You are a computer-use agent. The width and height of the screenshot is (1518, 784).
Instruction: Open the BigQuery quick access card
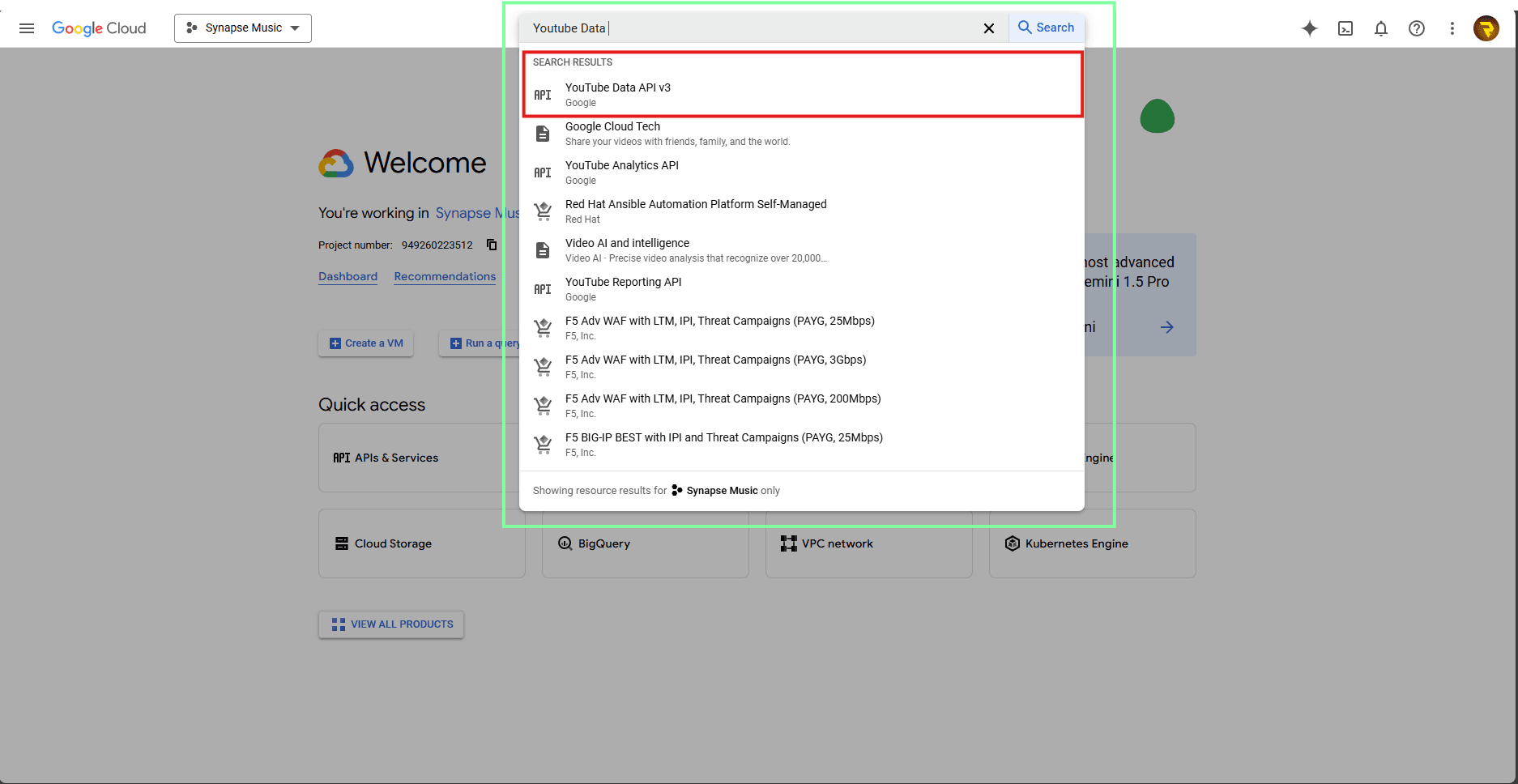(x=645, y=543)
